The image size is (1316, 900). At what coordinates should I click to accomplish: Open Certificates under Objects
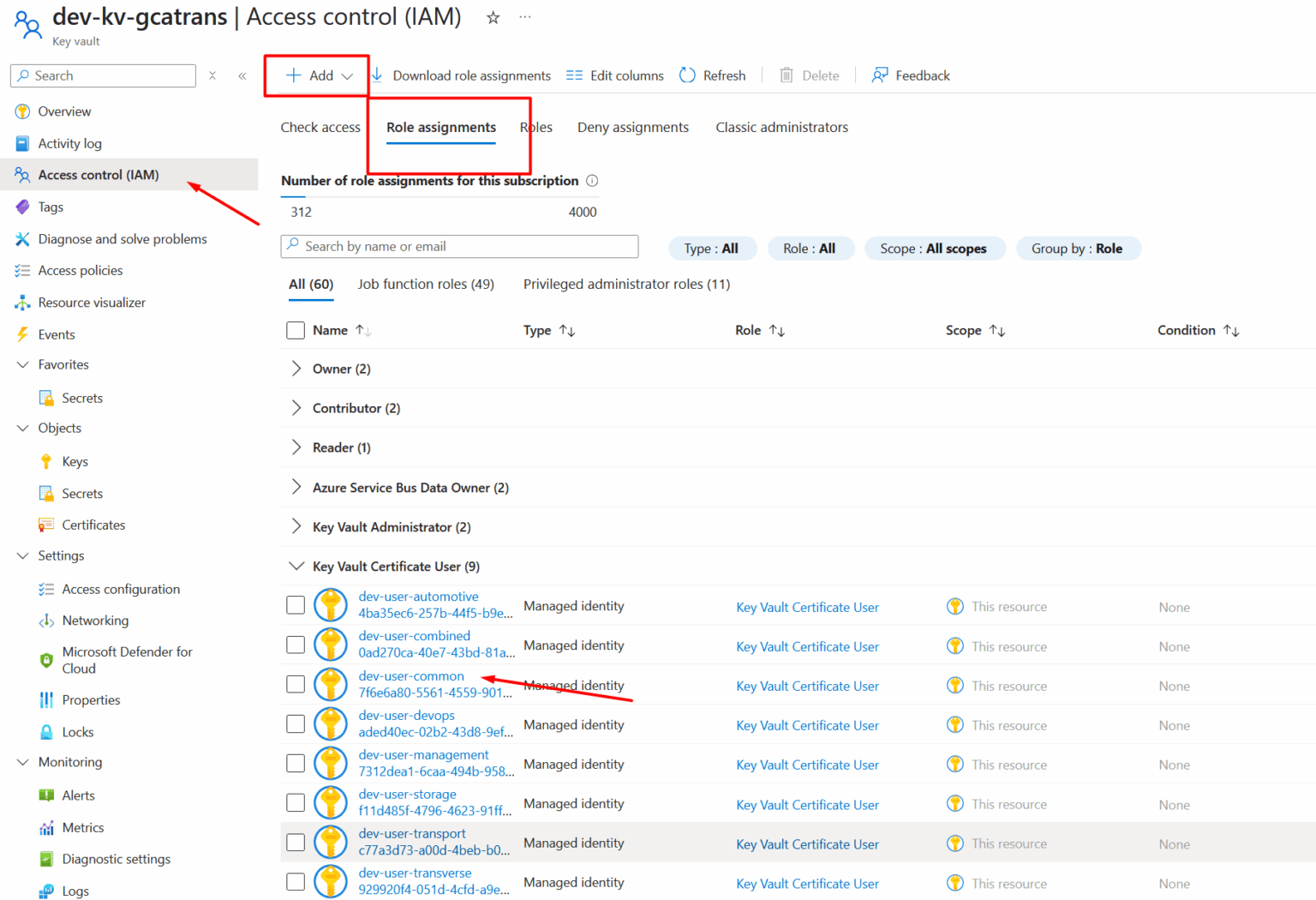(x=93, y=524)
